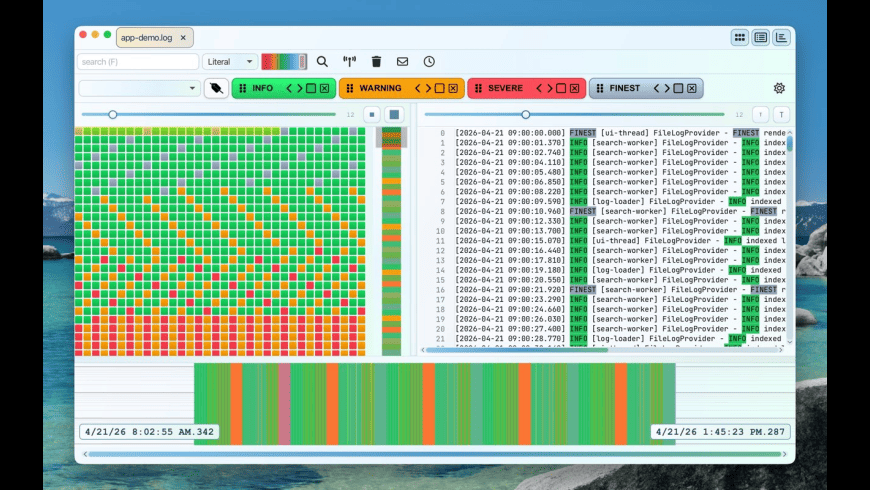Viewport: 870px width, 490px height.
Task: Jump to next FINEST match
Action: click(x=667, y=88)
